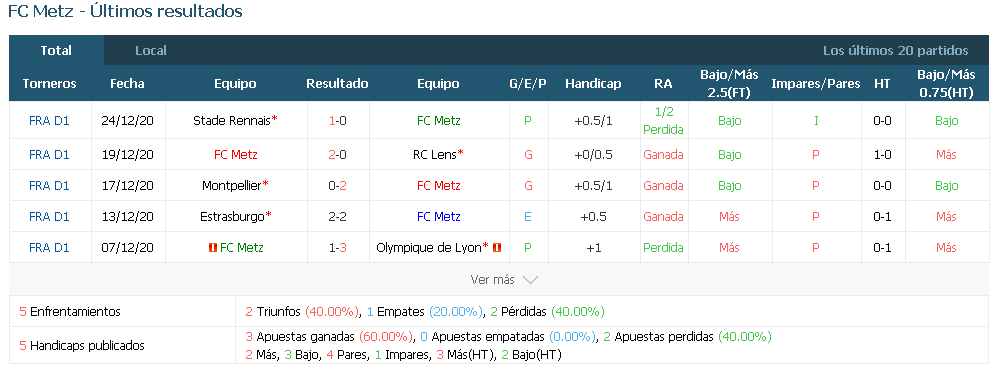Select the Total tab
This screenshot has height=369, width=997.
pos(56,50)
